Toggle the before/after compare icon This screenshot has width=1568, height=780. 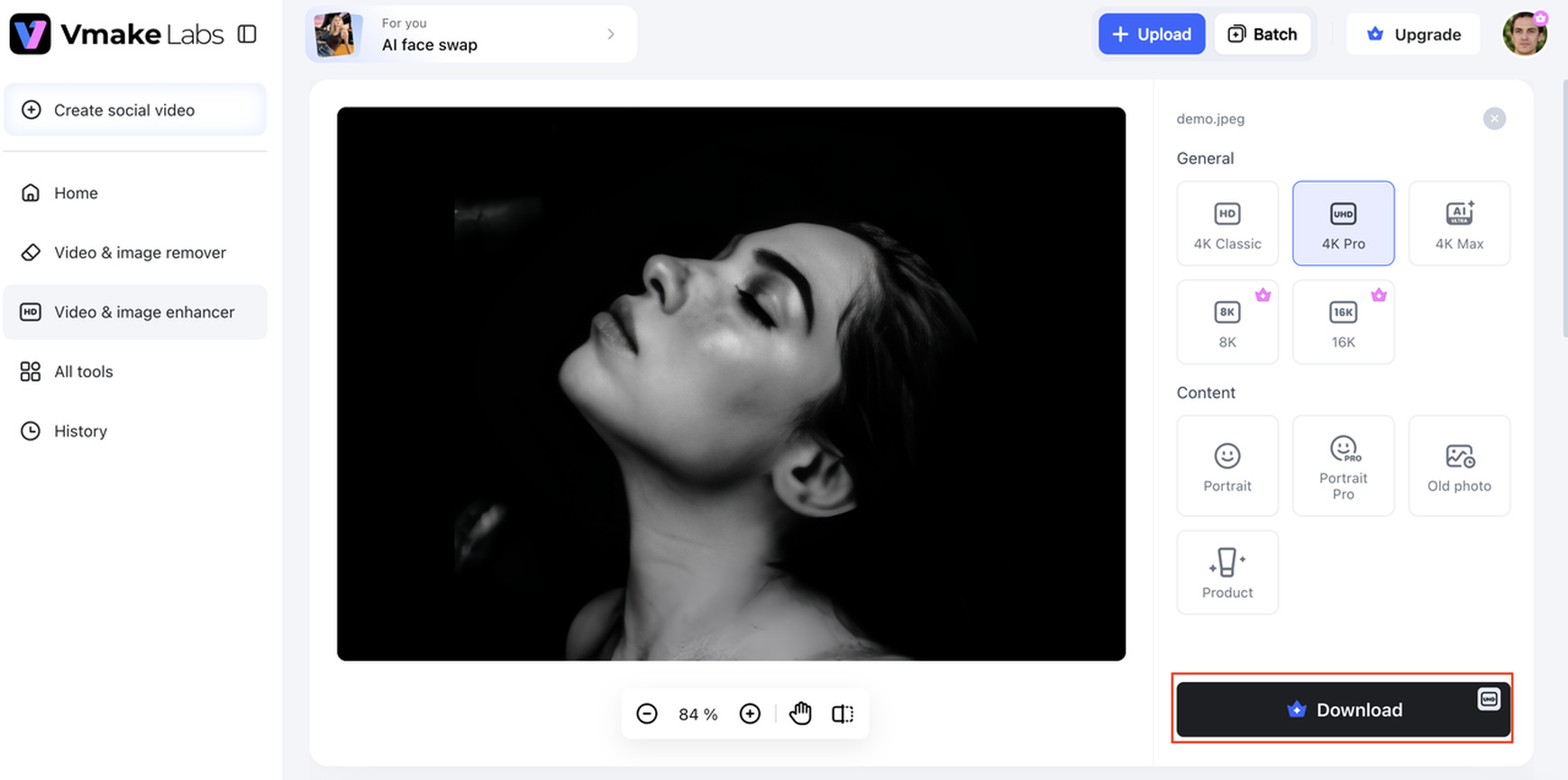click(843, 714)
